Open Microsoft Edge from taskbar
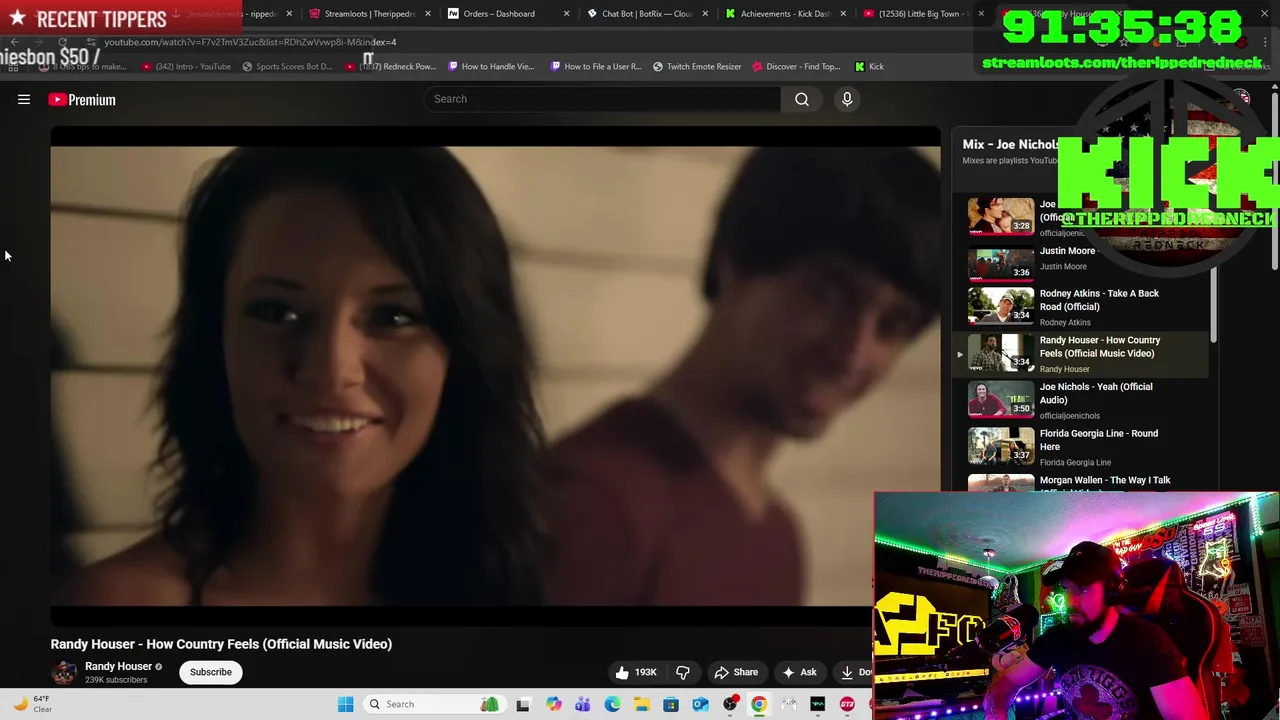 [612, 704]
